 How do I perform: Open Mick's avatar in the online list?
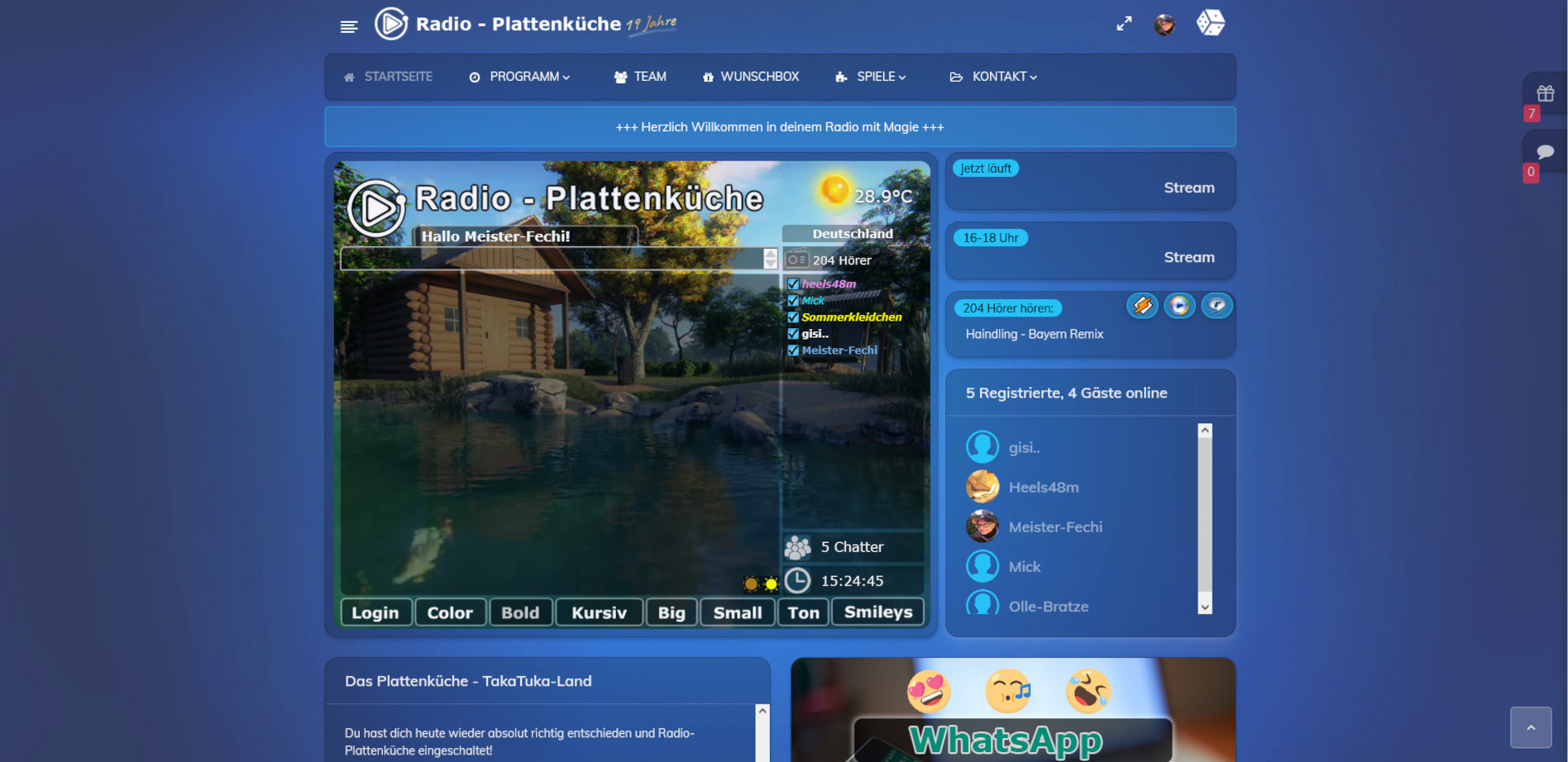click(982, 566)
